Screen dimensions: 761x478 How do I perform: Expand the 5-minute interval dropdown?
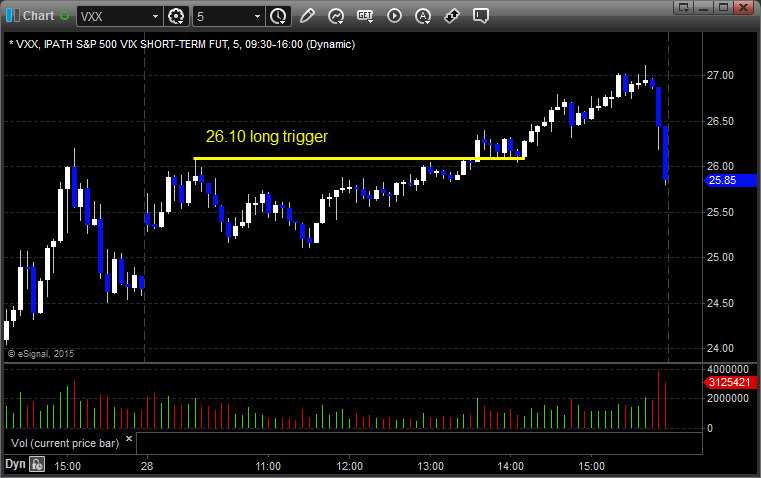tap(257, 16)
